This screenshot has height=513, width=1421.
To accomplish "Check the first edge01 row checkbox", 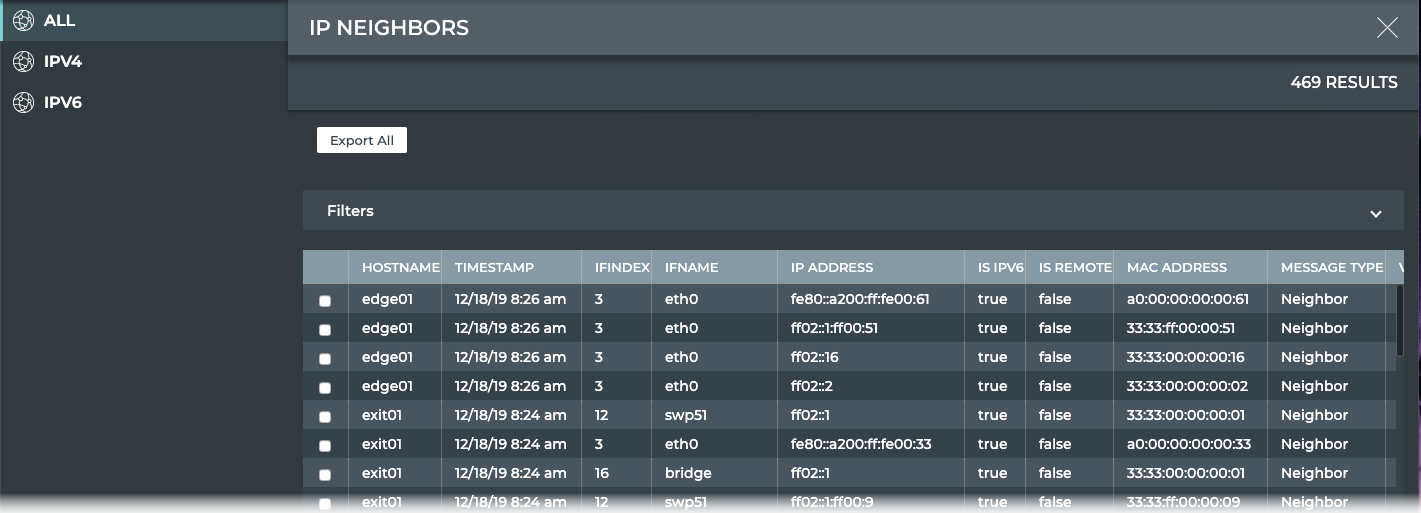I will tap(325, 301).
